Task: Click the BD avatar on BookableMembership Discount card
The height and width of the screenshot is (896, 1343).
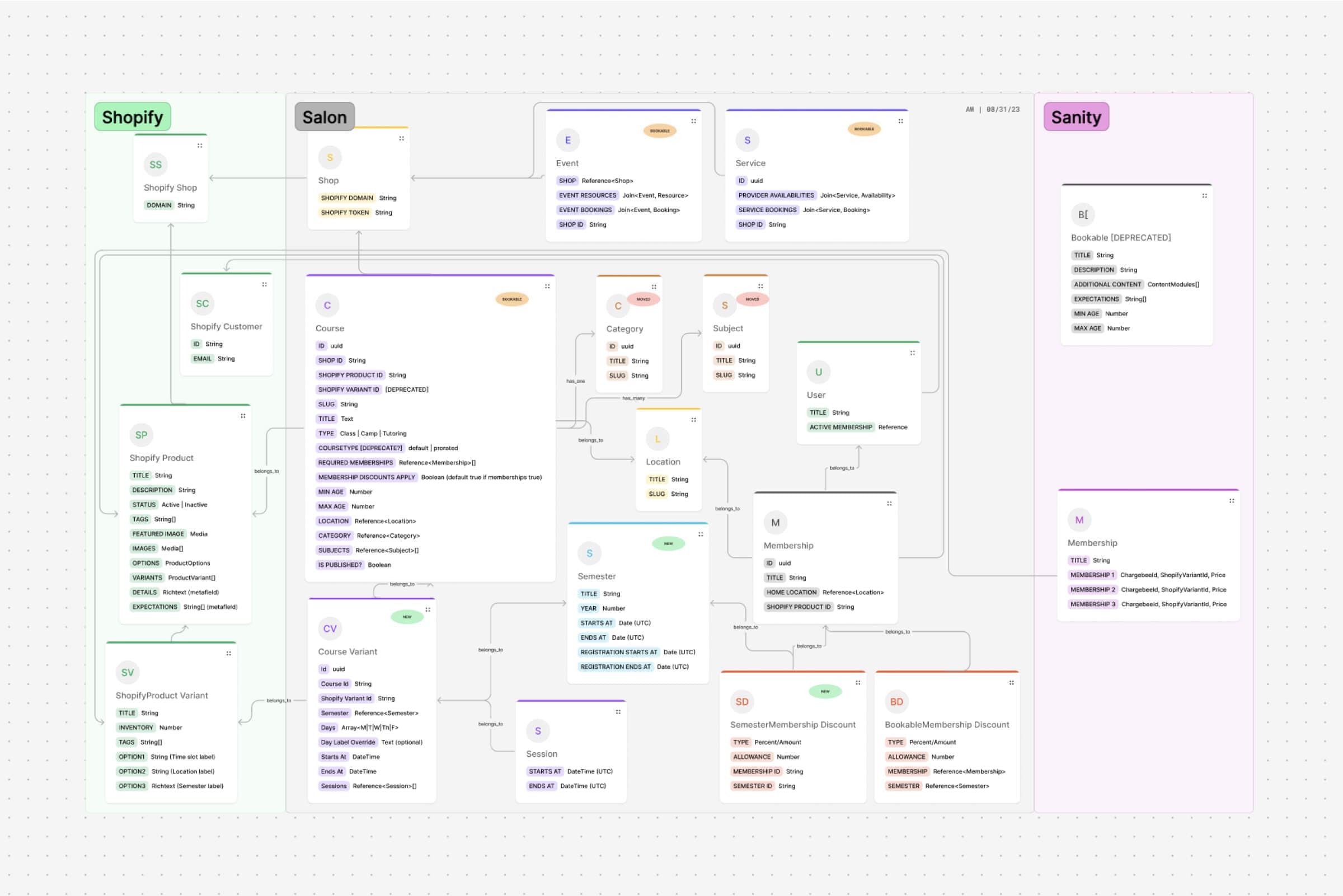Action: click(896, 702)
